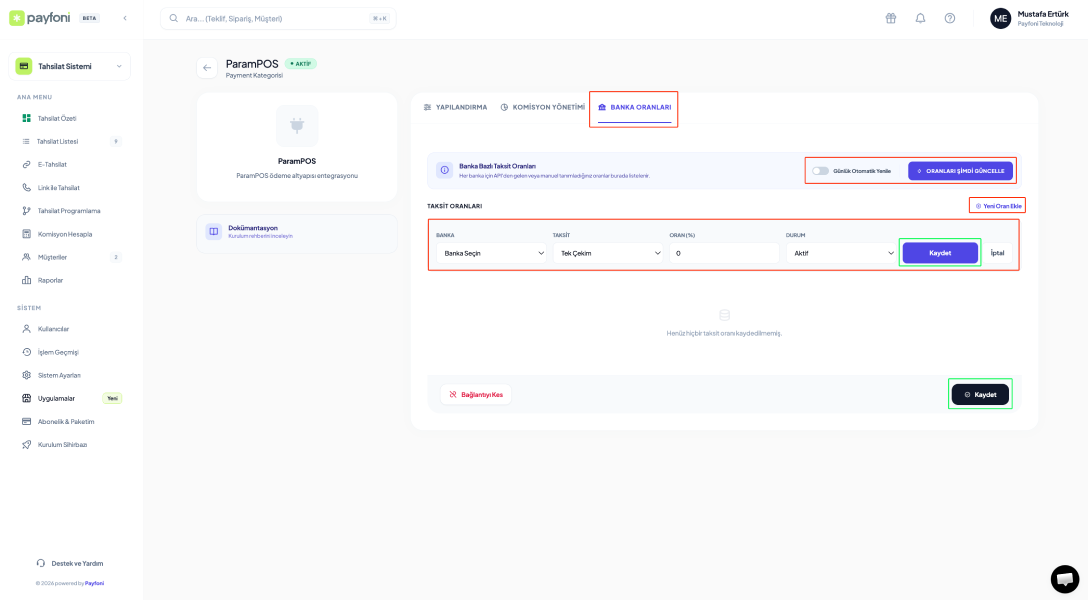
Task: Click Yeni Oran Ekle link
Action: coord(997,205)
